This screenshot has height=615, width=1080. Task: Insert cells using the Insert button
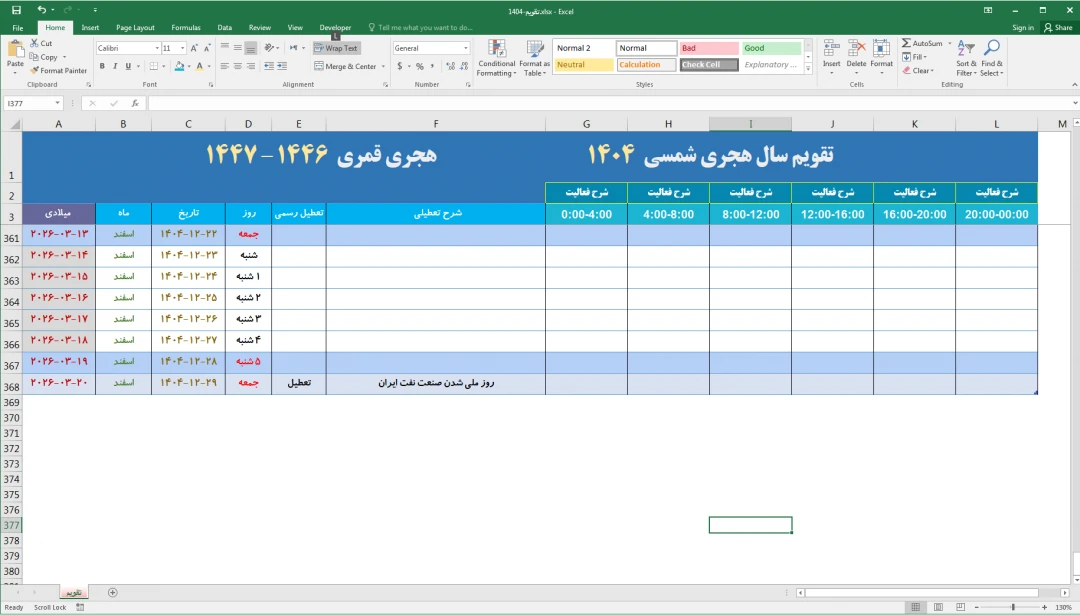pos(831,58)
